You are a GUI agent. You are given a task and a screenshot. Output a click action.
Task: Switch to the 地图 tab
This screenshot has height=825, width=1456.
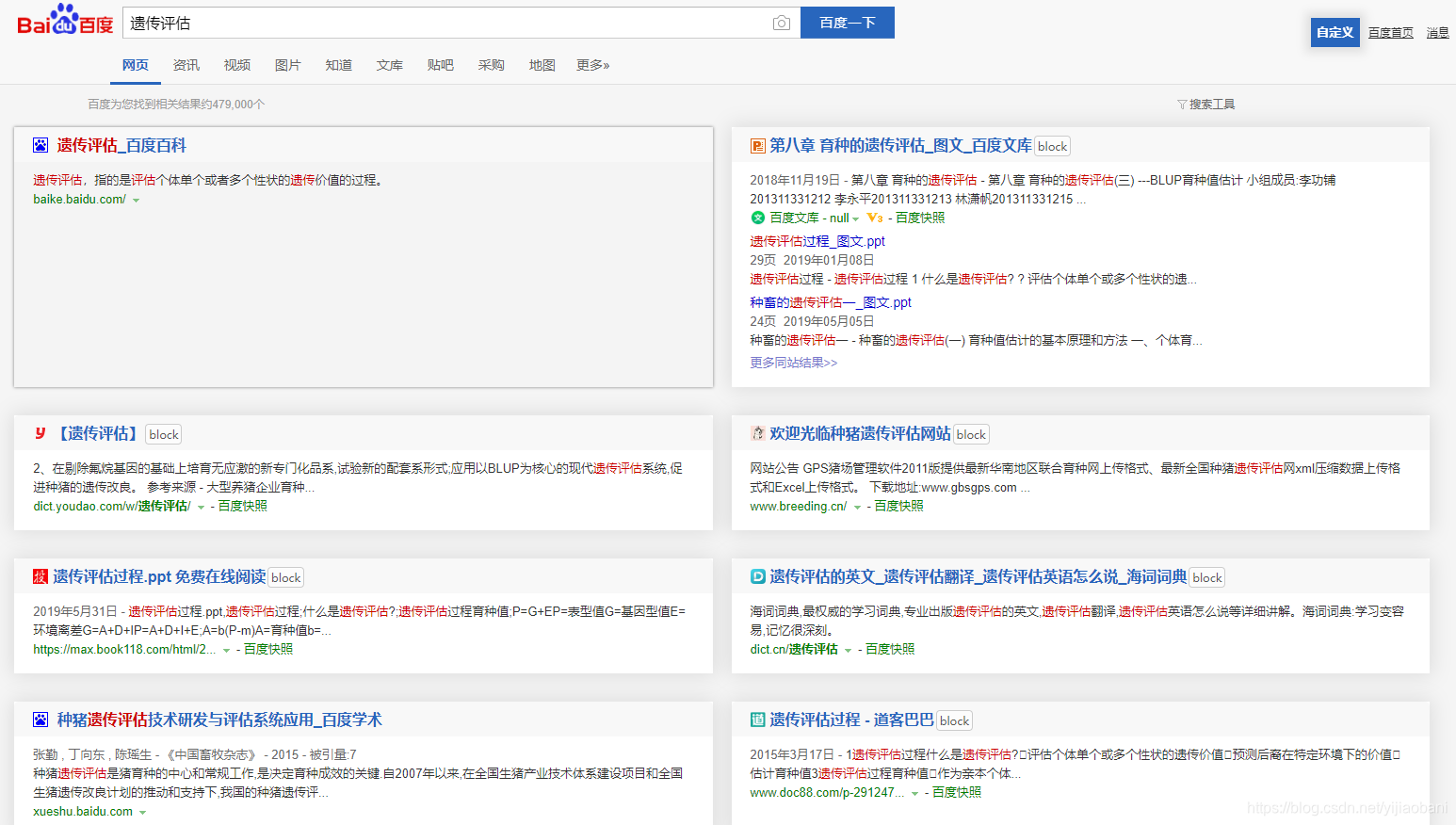tap(542, 65)
